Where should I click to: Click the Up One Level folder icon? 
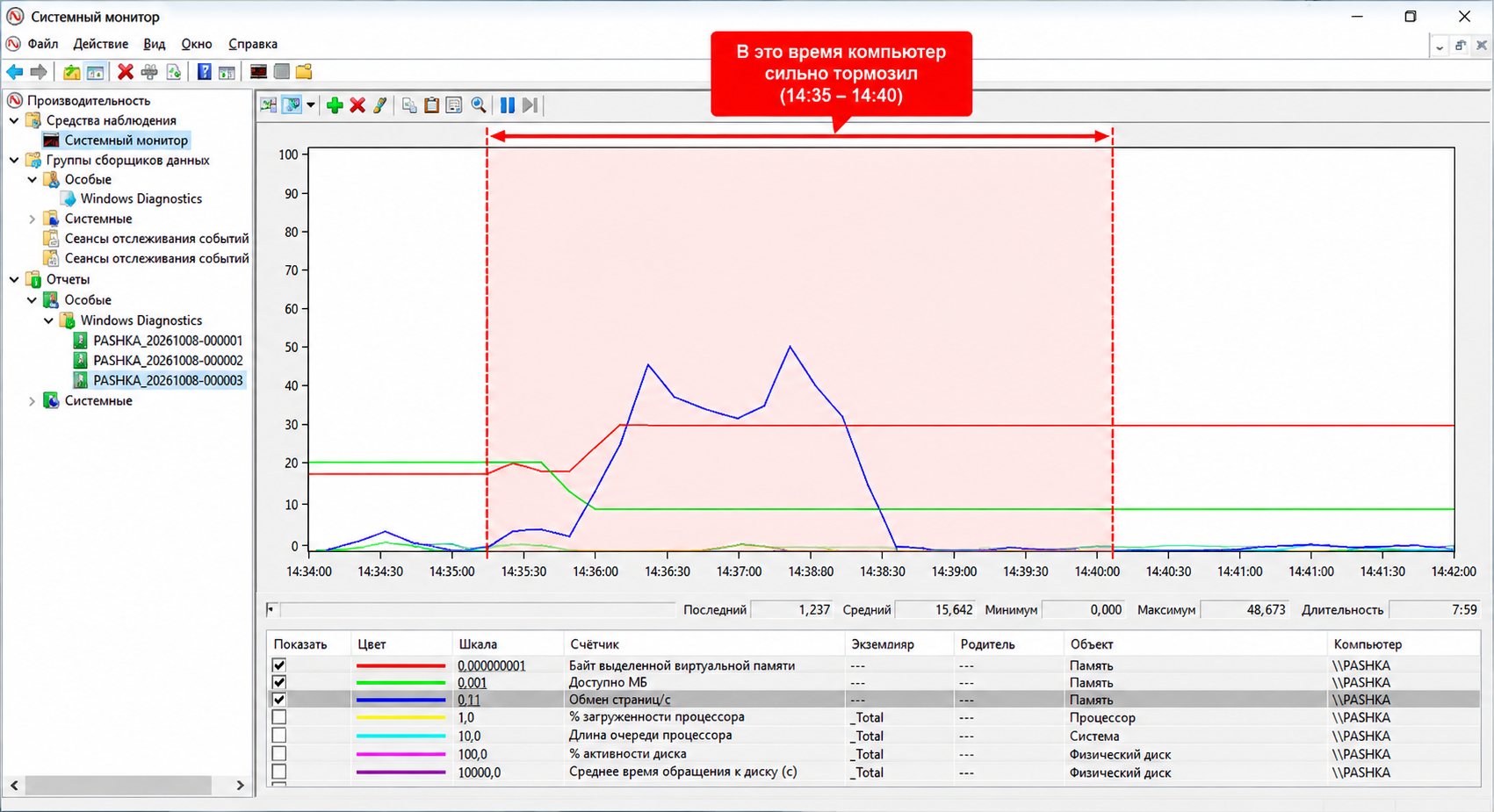72,72
